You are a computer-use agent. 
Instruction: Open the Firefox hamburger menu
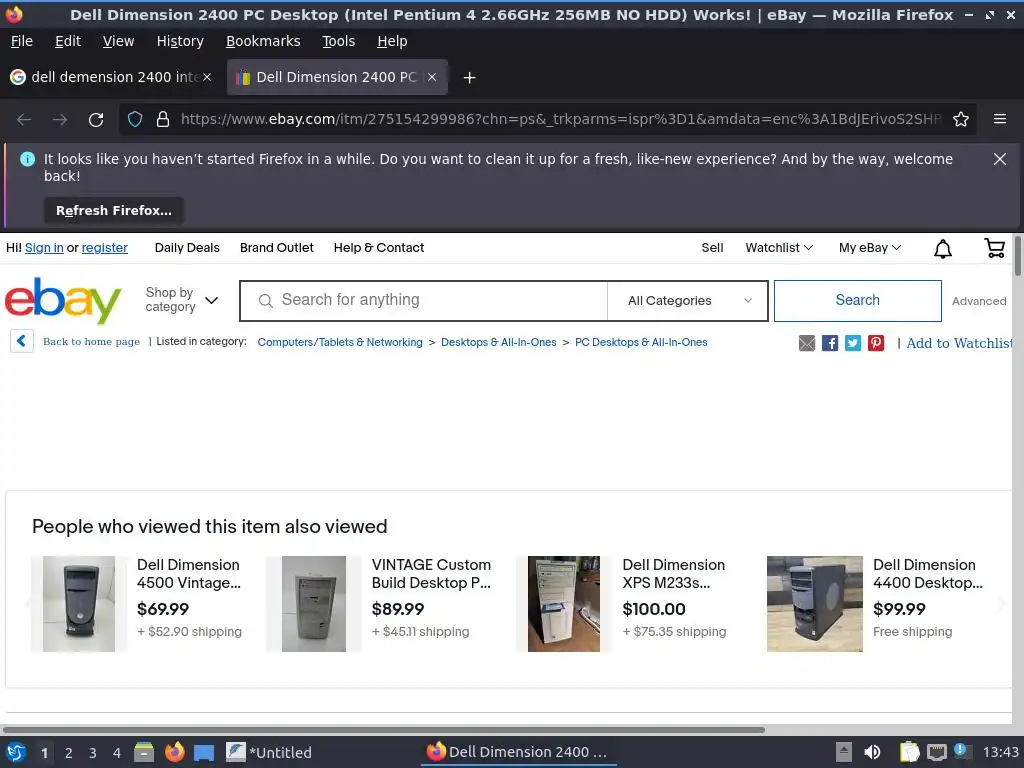pyautogui.click(x=1000, y=119)
